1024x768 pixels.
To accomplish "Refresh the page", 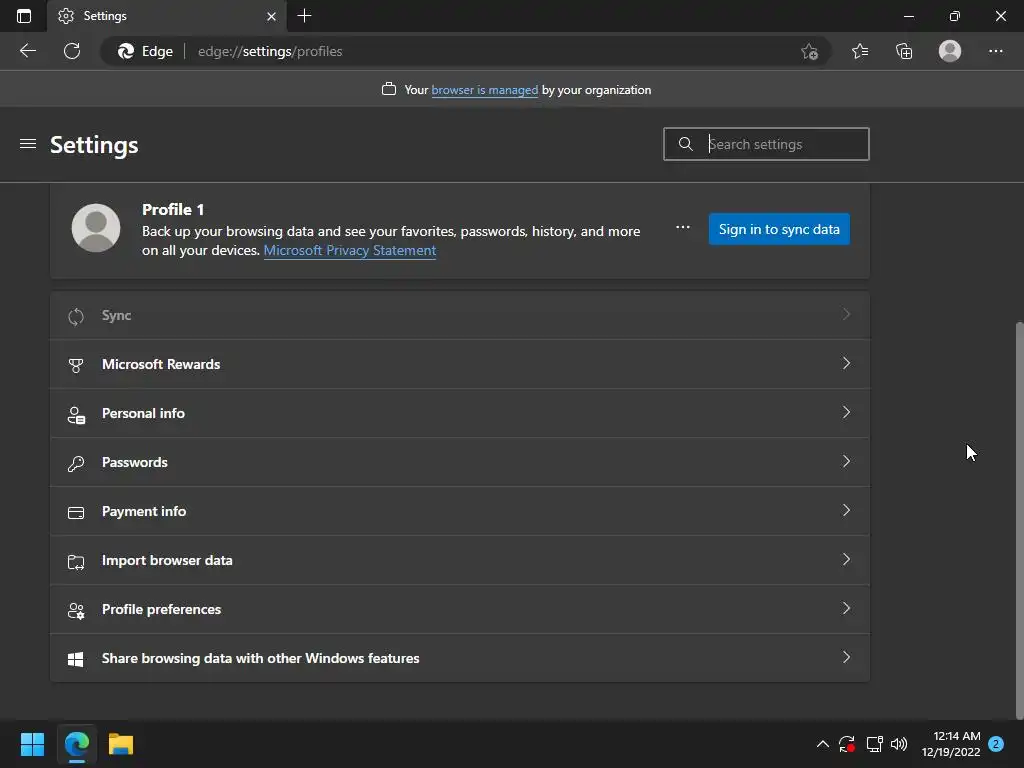I will click(x=72, y=51).
